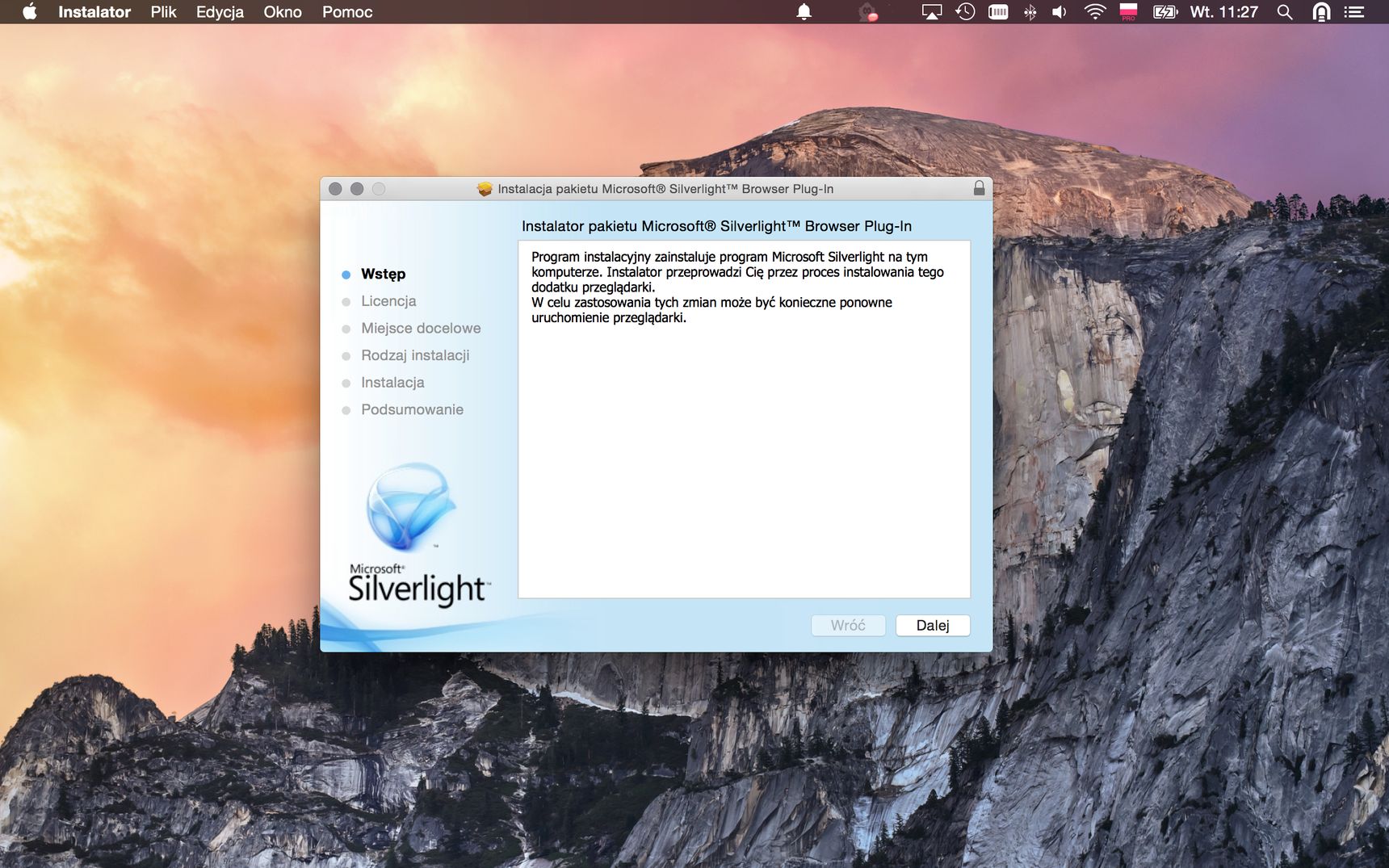Screen dimensions: 1389x868
Task: Open Notification Center list icon
Action: (x=1354, y=12)
